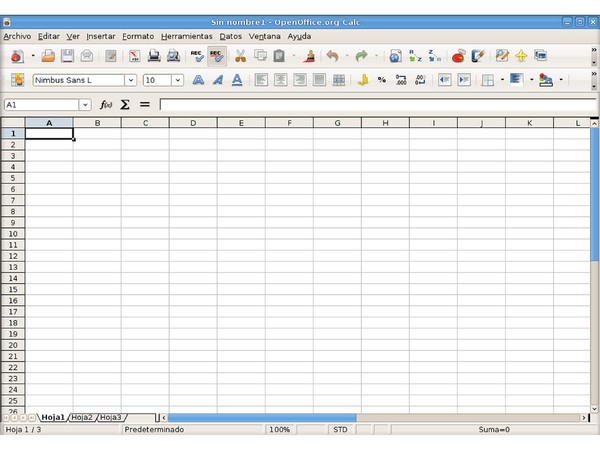Save the document with the floppy icon
600x450 pixels.
[67, 56]
